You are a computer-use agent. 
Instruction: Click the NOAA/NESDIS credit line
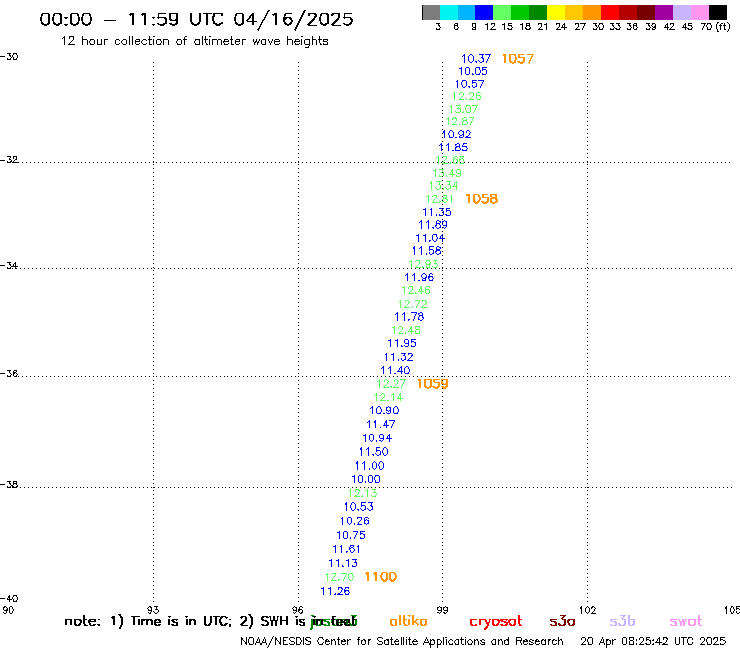click(x=402, y=641)
